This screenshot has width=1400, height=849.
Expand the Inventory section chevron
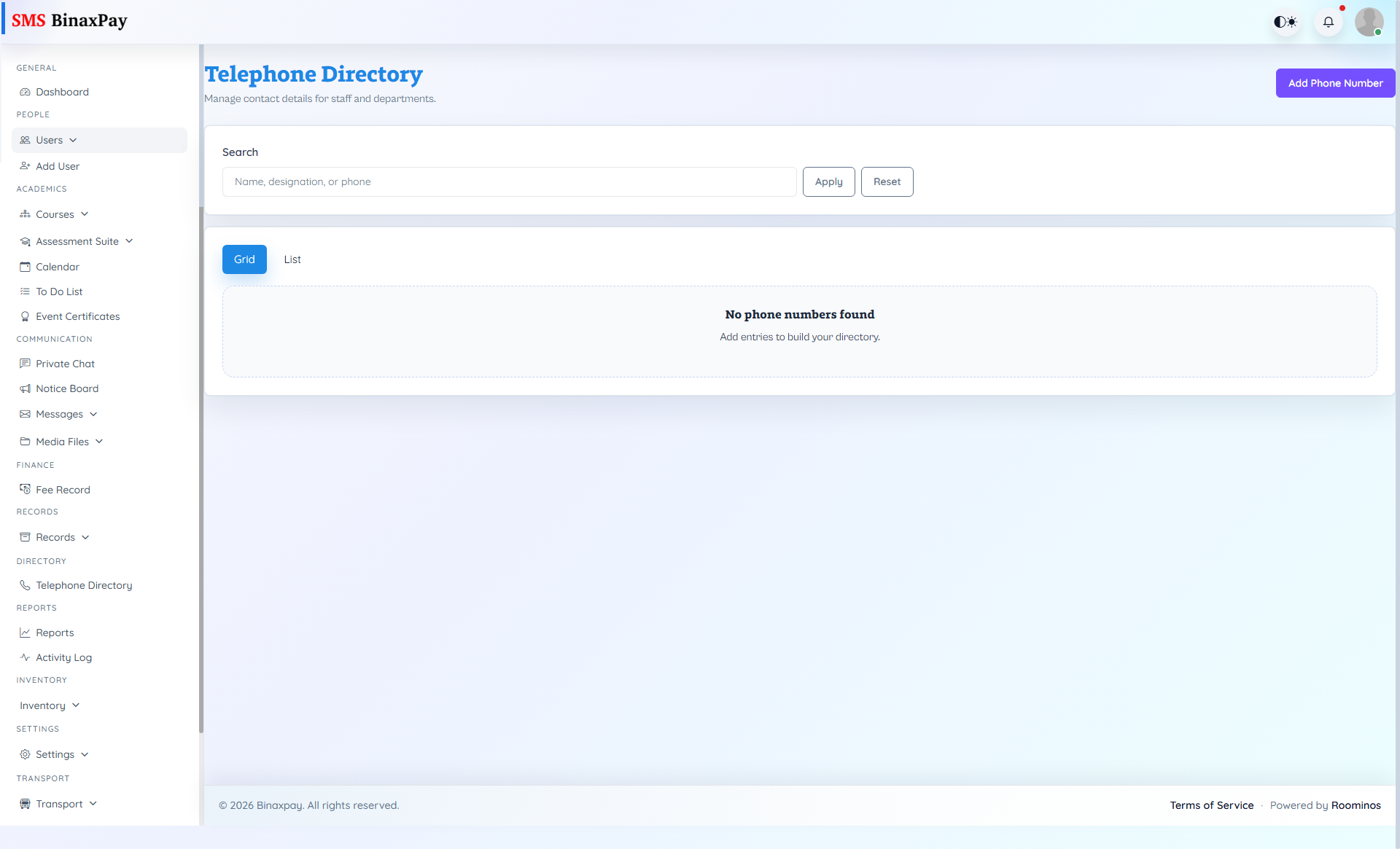76,705
